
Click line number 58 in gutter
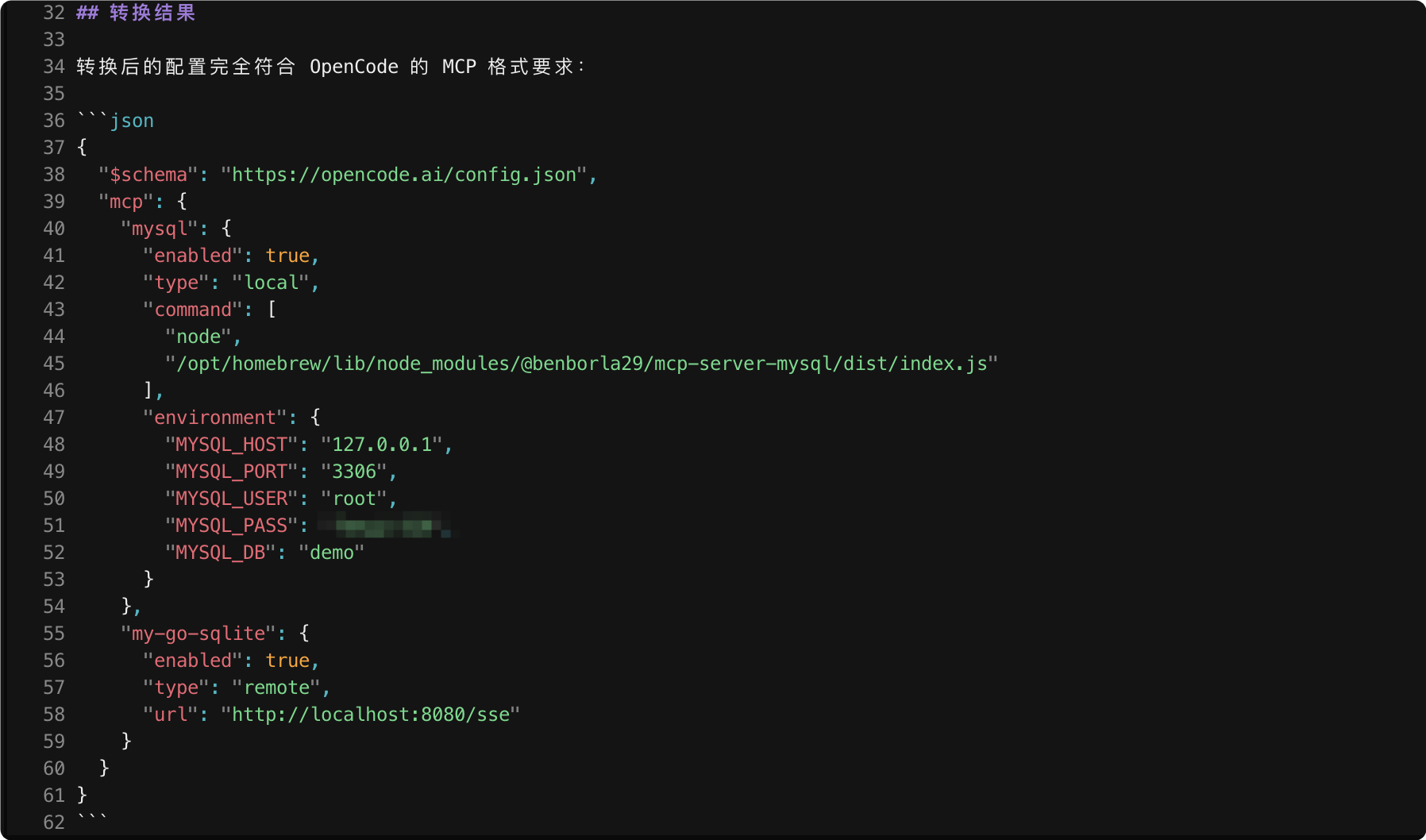point(54,715)
